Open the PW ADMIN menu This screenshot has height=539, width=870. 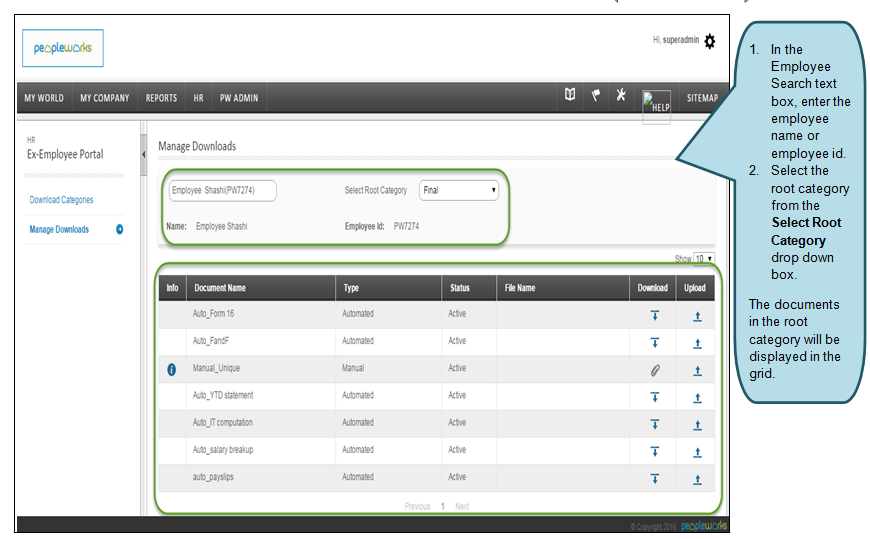pos(239,98)
